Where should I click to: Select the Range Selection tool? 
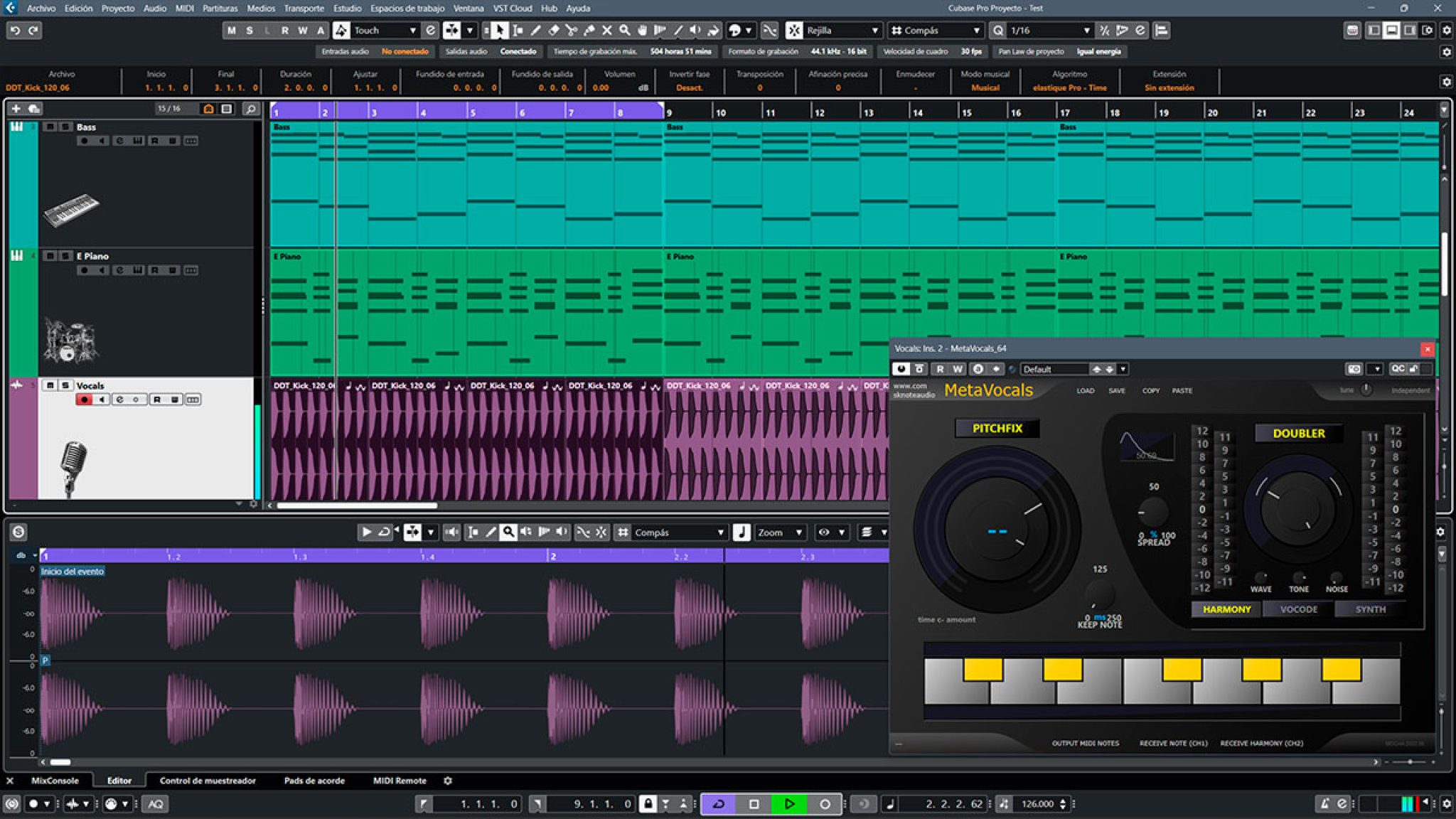coord(518,31)
